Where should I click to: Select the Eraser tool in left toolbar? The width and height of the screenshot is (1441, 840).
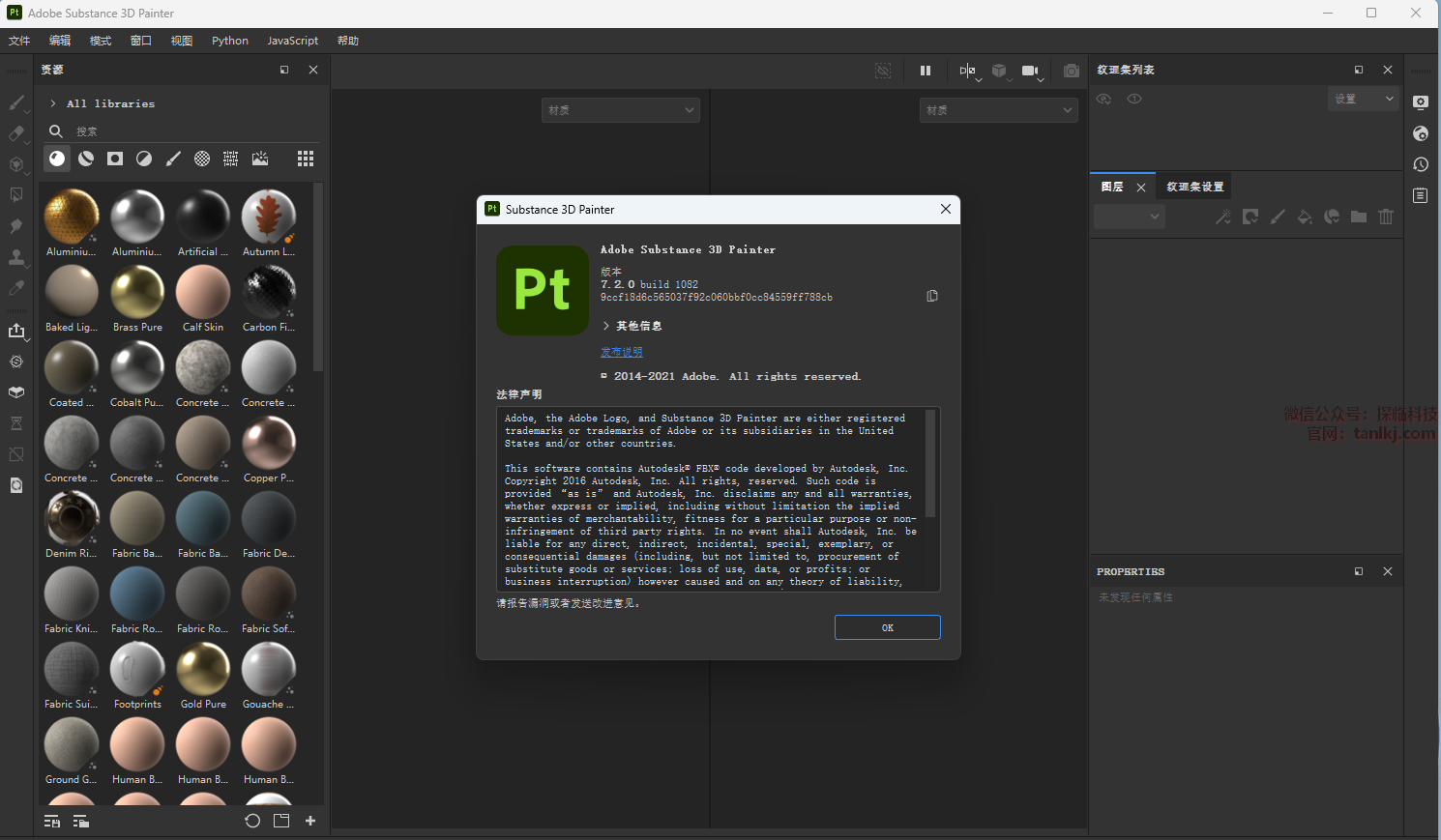(x=16, y=133)
